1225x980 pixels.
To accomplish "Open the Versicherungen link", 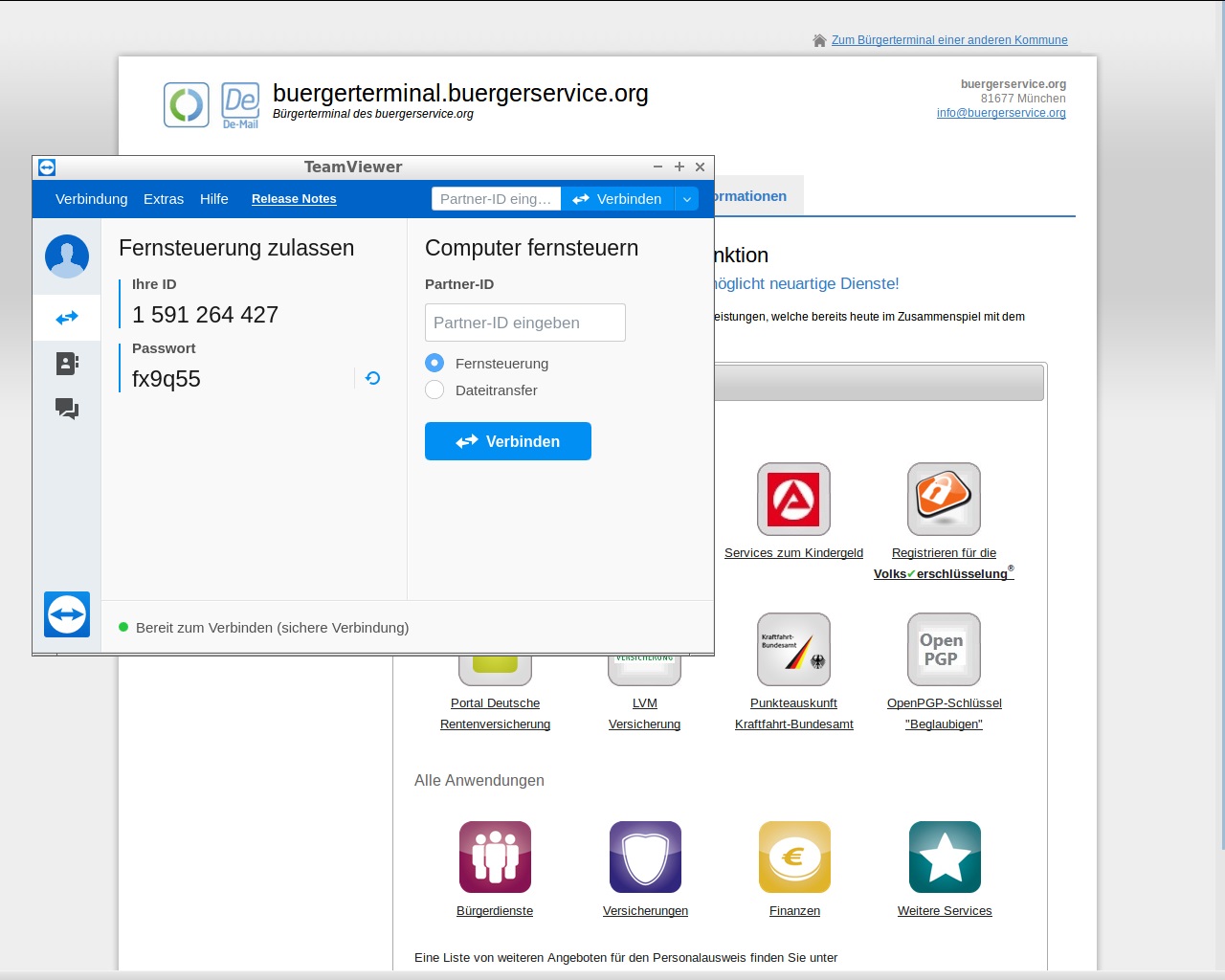I will (645, 911).
